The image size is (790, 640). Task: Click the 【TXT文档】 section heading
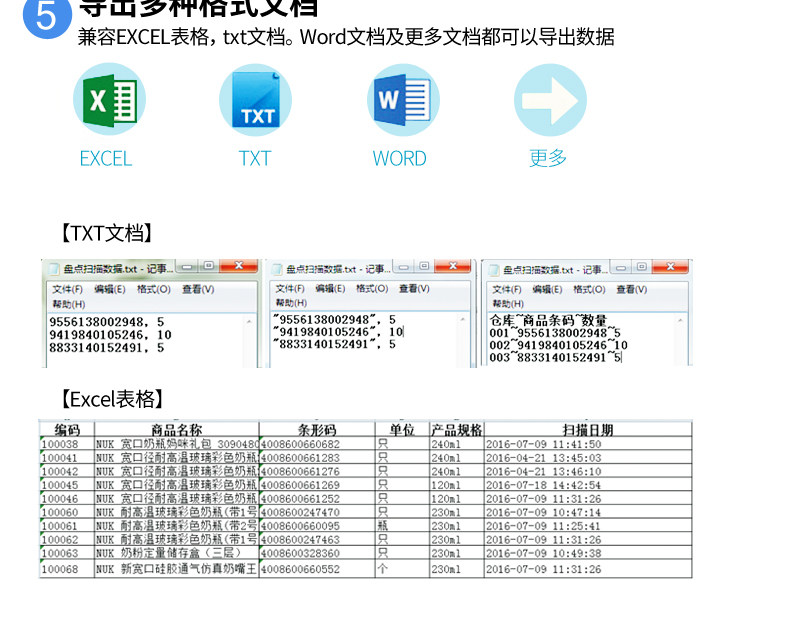(x=107, y=233)
